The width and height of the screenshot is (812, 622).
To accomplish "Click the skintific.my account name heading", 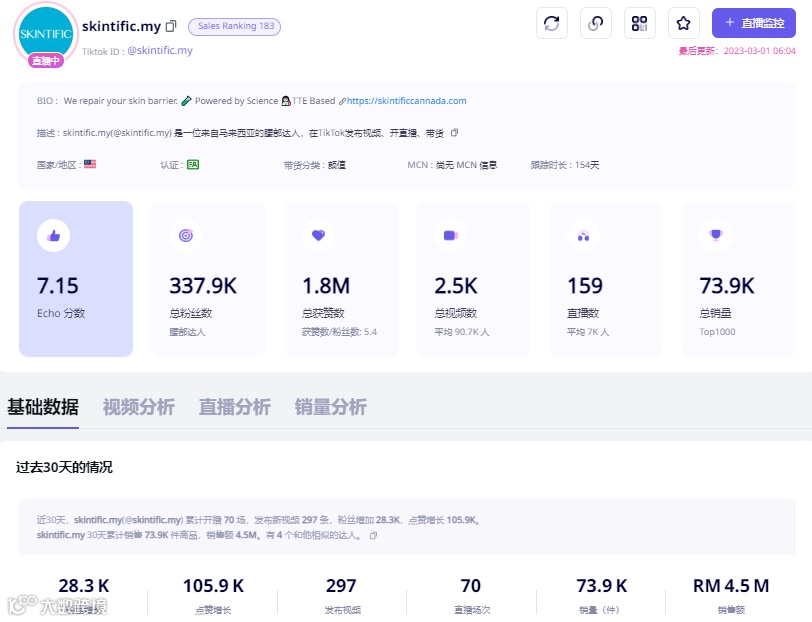I will tap(121, 26).
